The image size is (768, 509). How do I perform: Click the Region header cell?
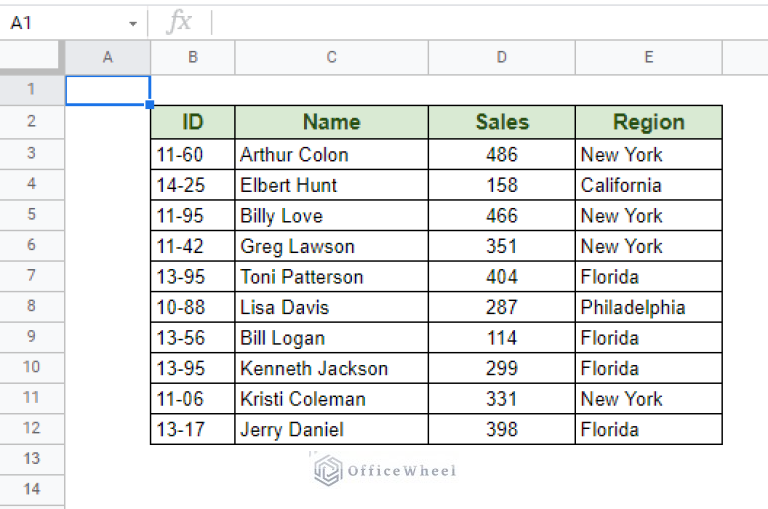pyautogui.click(x=648, y=122)
